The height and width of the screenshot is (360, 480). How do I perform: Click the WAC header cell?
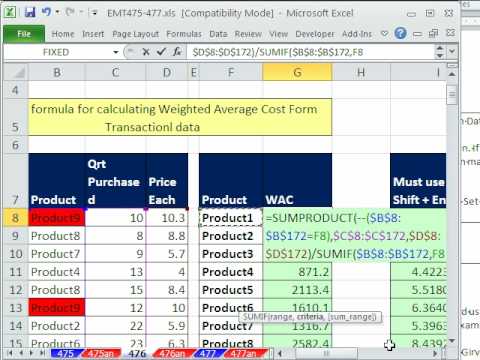297,181
